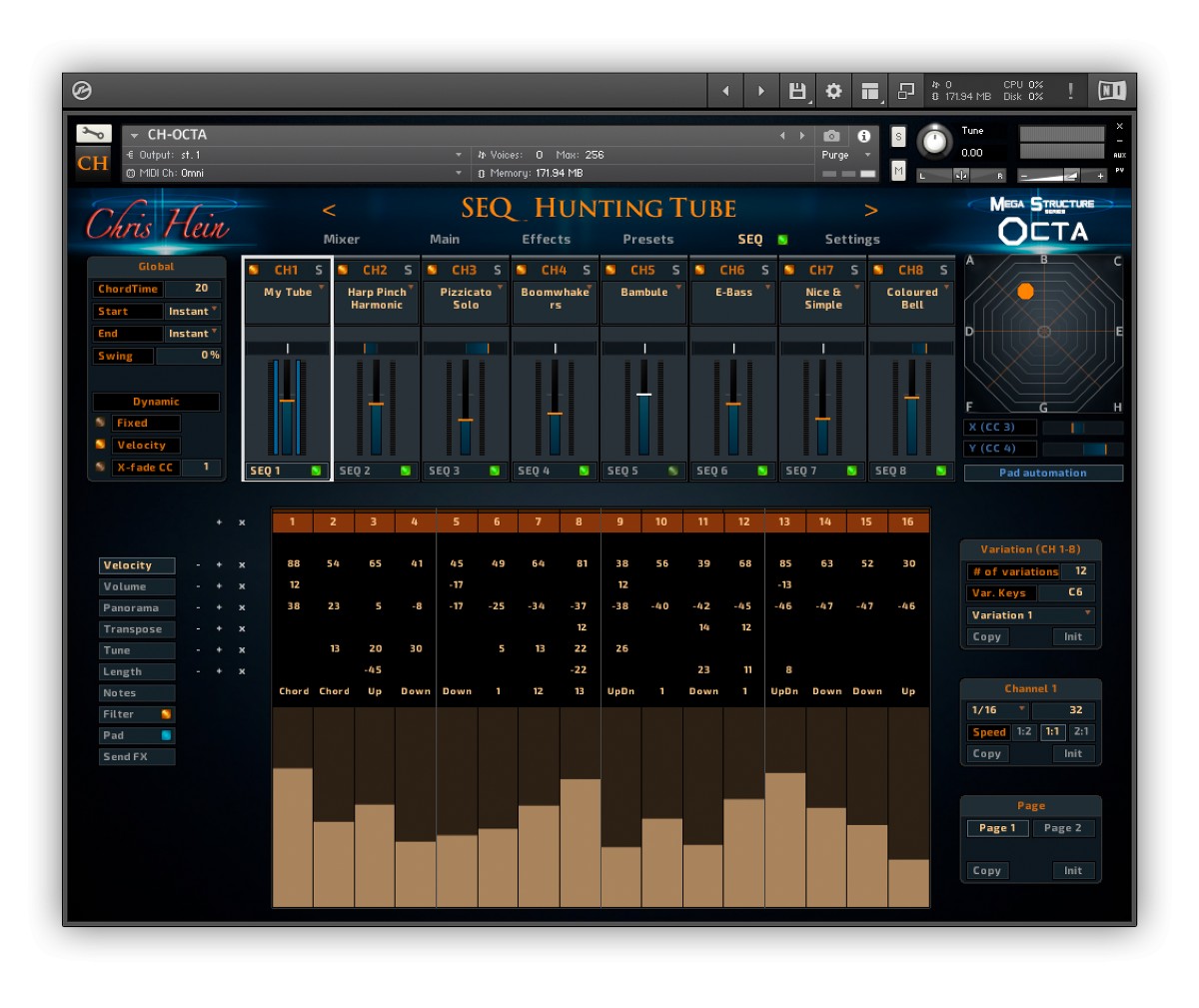Click the workspace layout icon in the toolbar
Image resolution: width=1199 pixels, height=1008 pixels.
[x=869, y=90]
